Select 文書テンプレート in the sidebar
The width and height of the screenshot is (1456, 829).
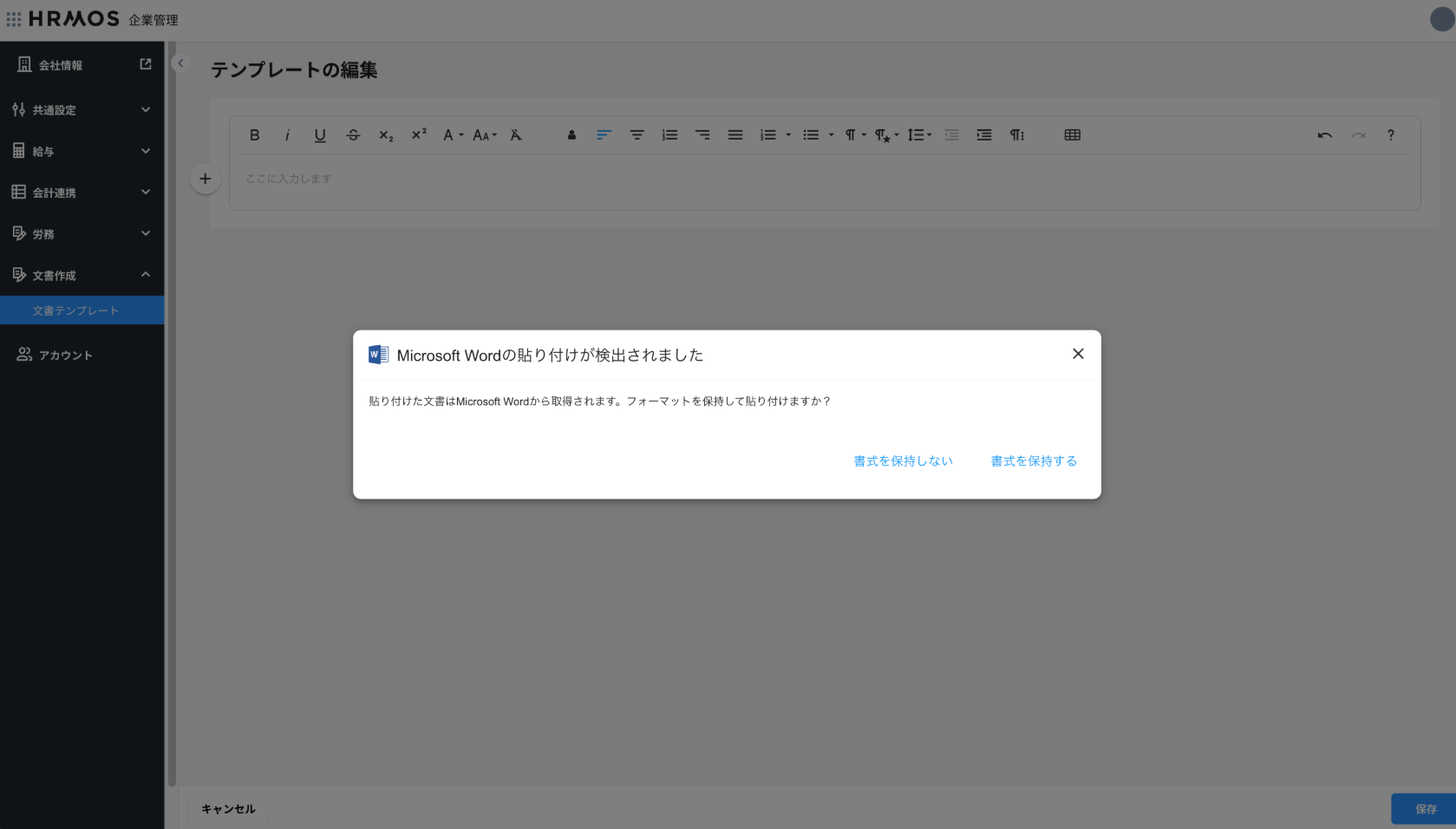(x=75, y=310)
